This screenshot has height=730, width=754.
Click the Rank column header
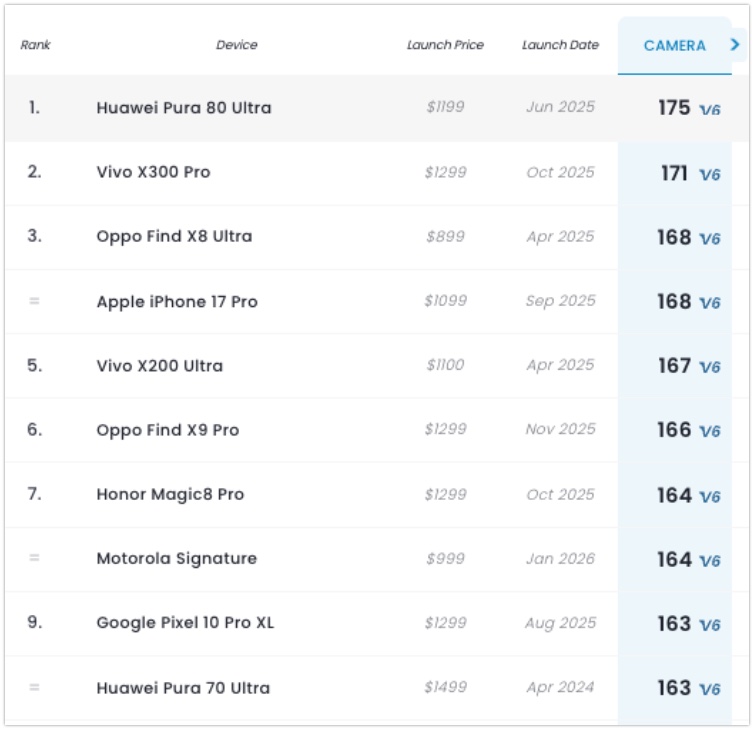tap(35, 45)
